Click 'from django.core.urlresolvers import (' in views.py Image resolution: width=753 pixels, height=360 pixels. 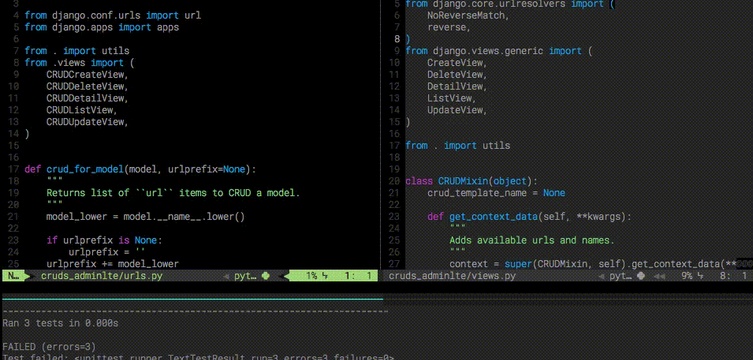click(510, 4)
